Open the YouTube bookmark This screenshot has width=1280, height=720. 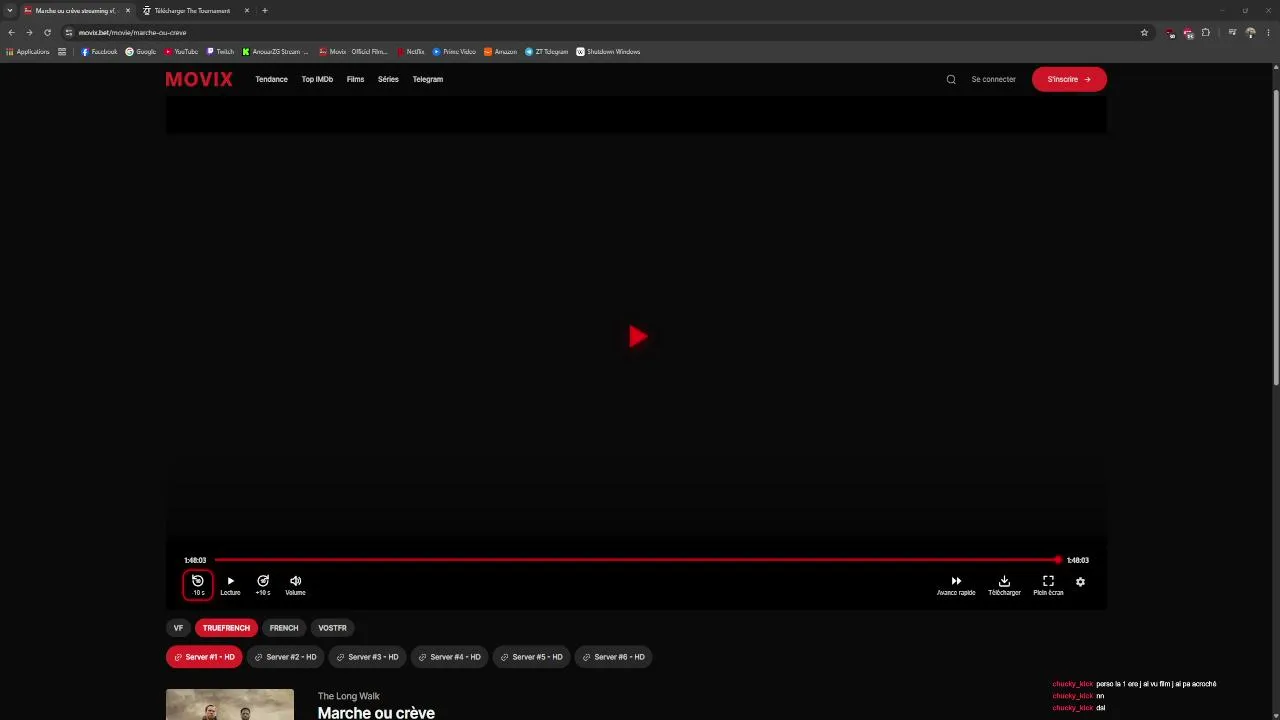(181, 52)
